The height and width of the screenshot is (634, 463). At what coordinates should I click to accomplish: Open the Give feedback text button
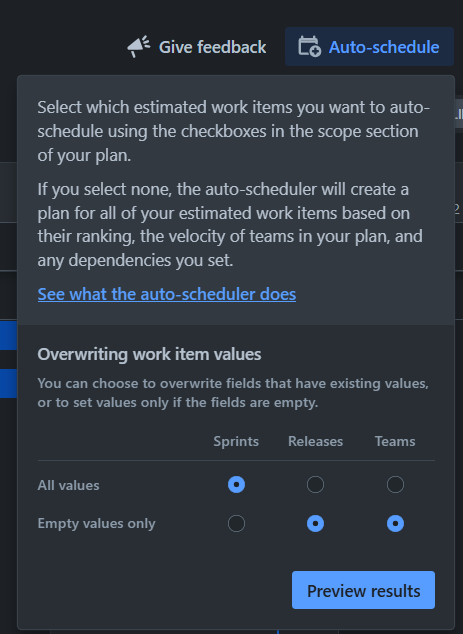pos(212,47)
